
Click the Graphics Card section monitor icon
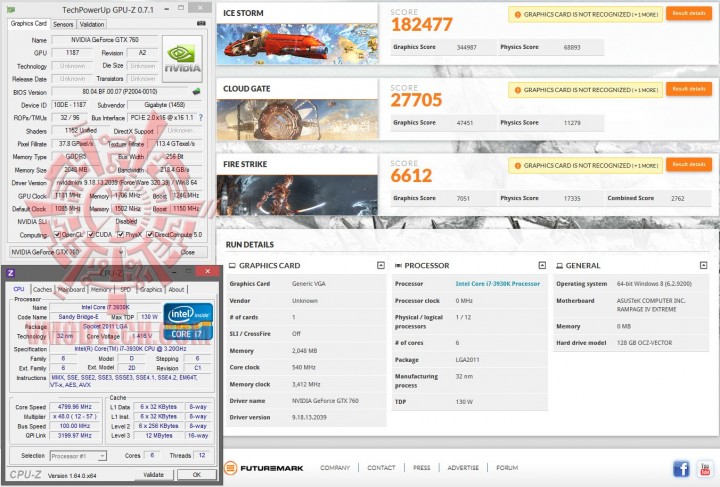click(232, 266)
